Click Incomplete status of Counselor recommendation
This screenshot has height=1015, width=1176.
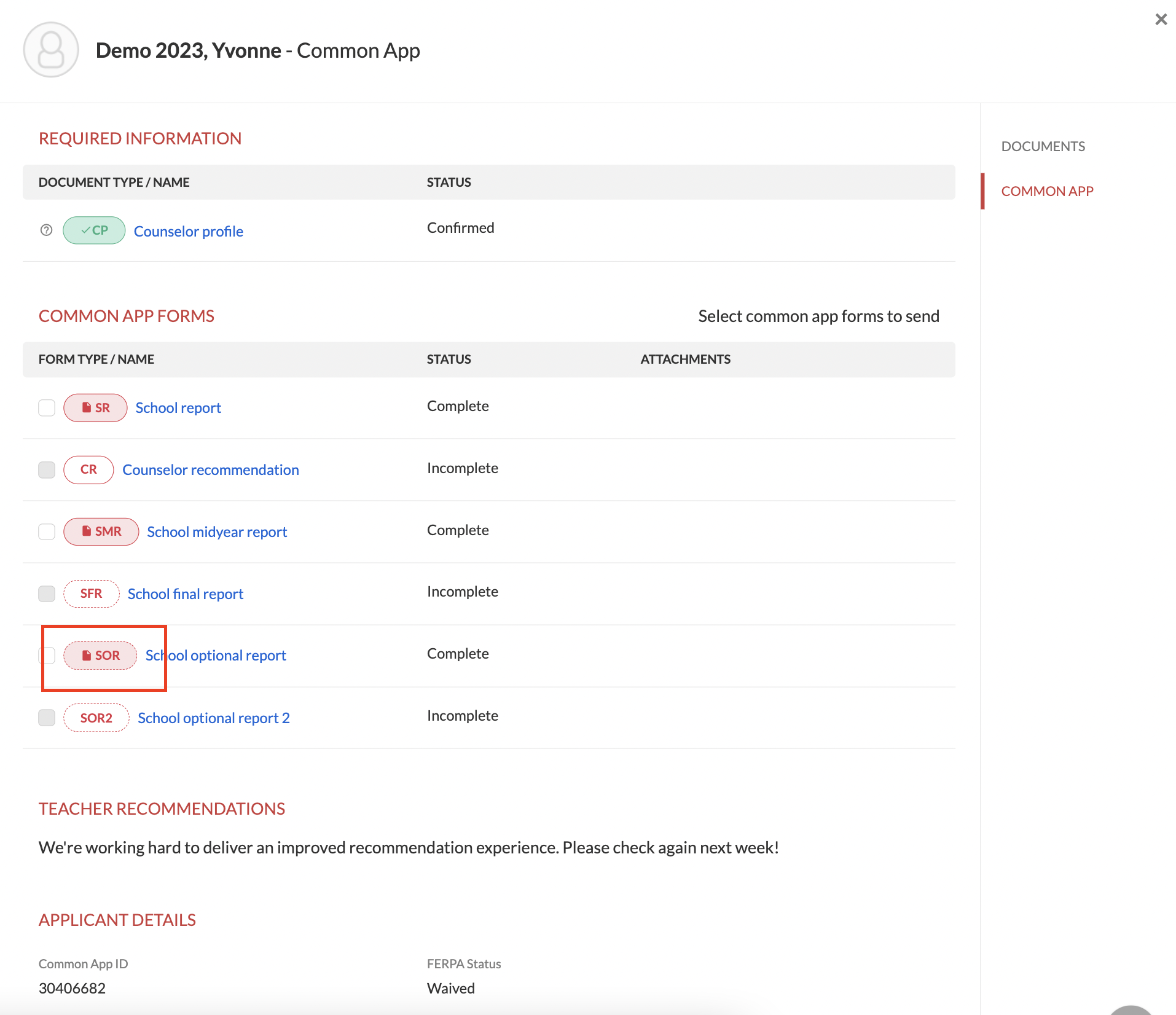pos(463,468)
